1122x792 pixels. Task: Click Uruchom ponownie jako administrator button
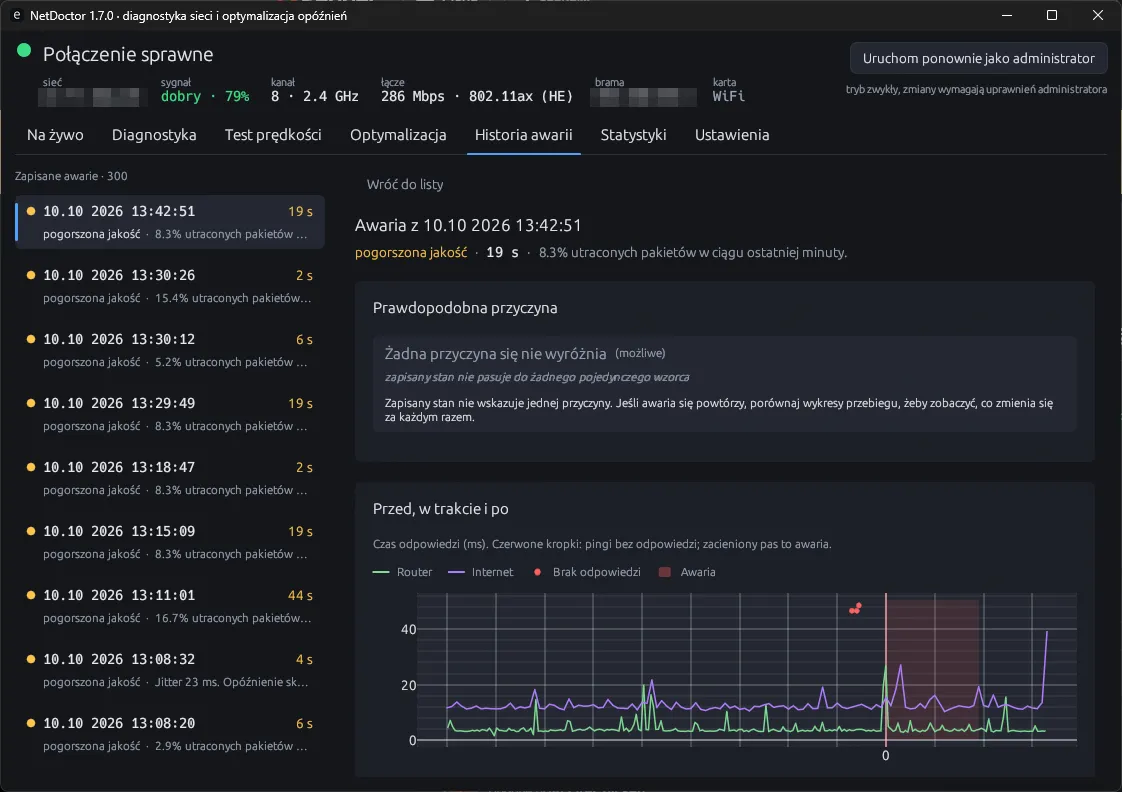(x=978, y=58)
